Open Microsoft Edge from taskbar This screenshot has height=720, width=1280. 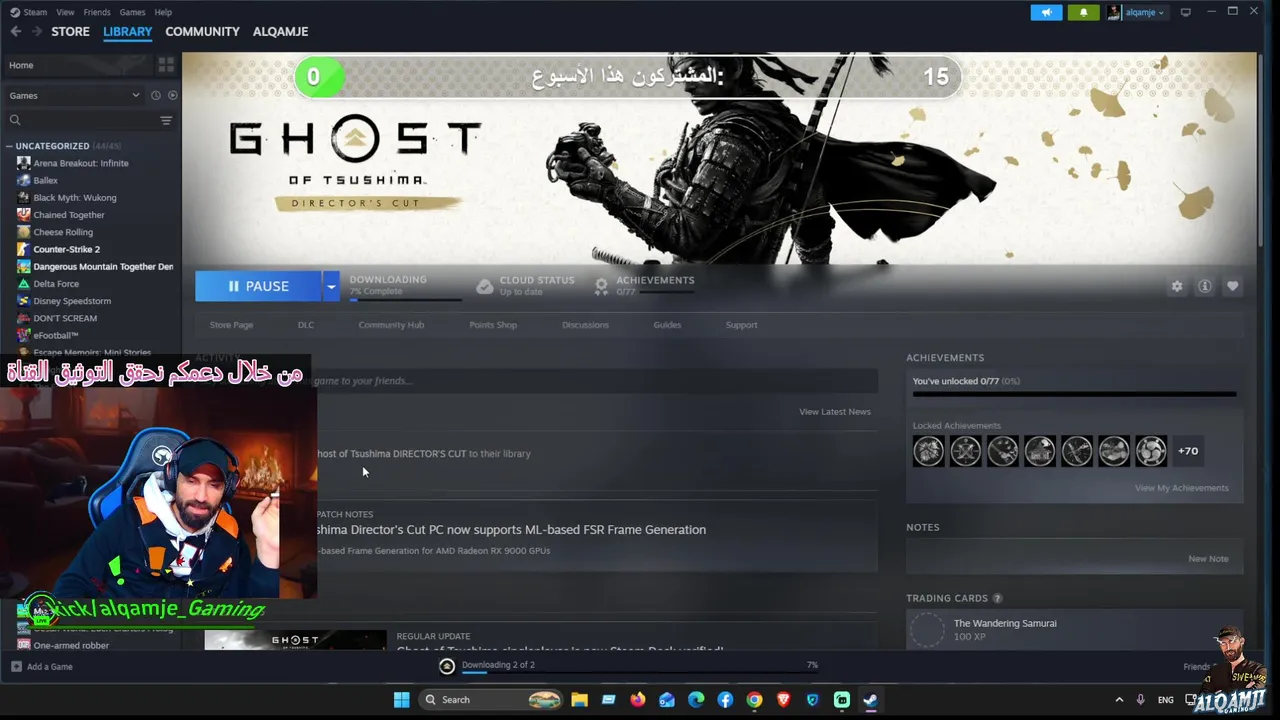696,699
